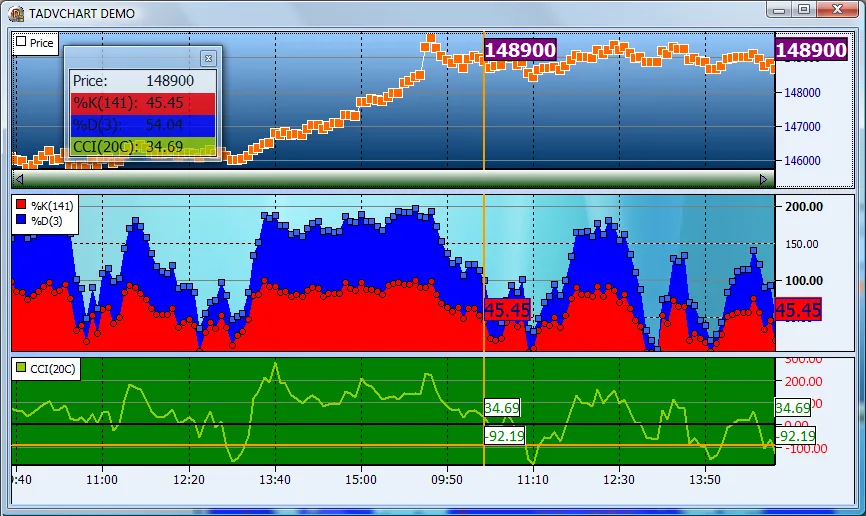Click the purple 148900 crosshair price label

coord(520,50)
